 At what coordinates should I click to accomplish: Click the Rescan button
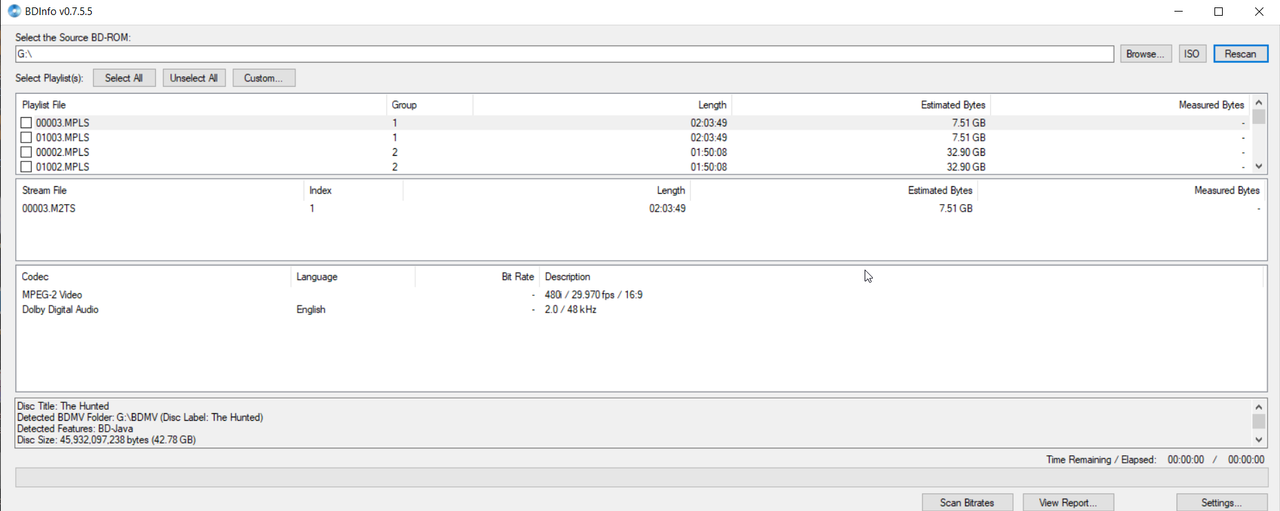1241,54
